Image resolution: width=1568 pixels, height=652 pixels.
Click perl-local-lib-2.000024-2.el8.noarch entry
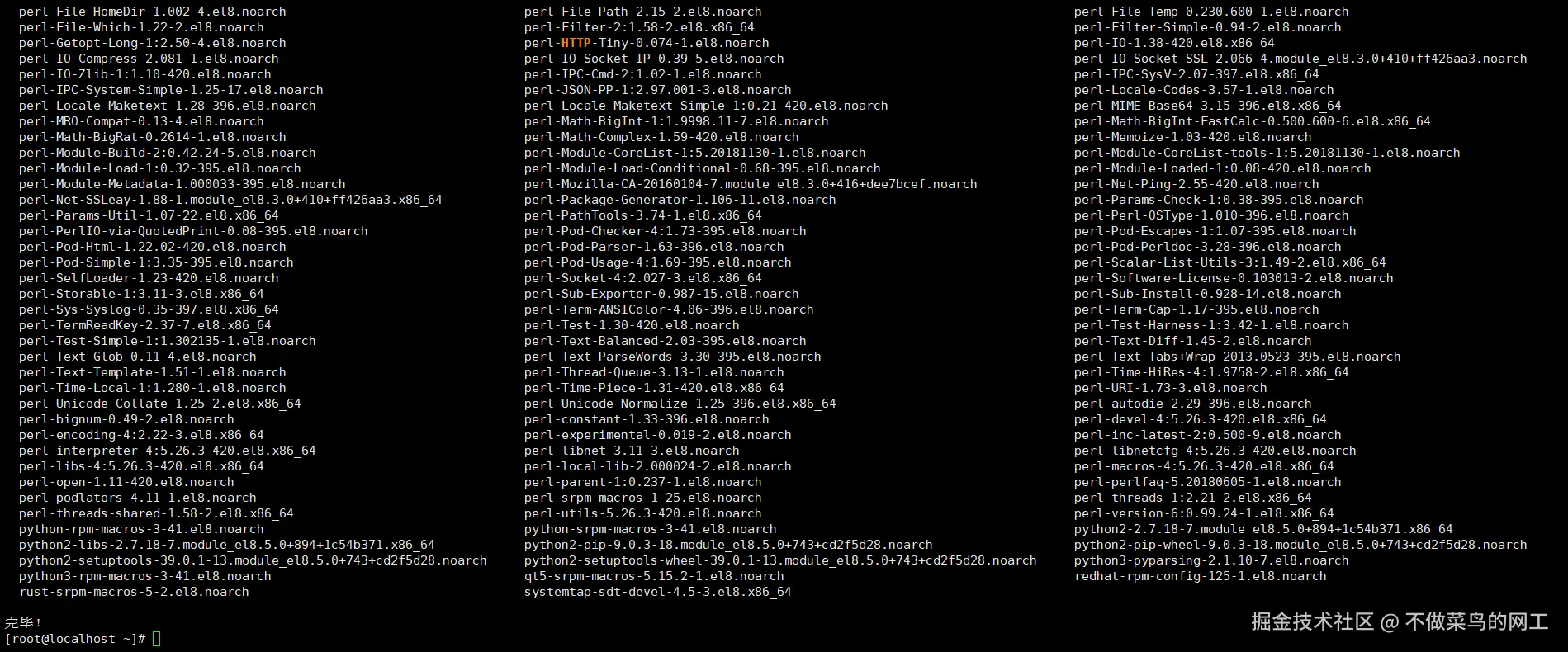click(x=658, y=466)
